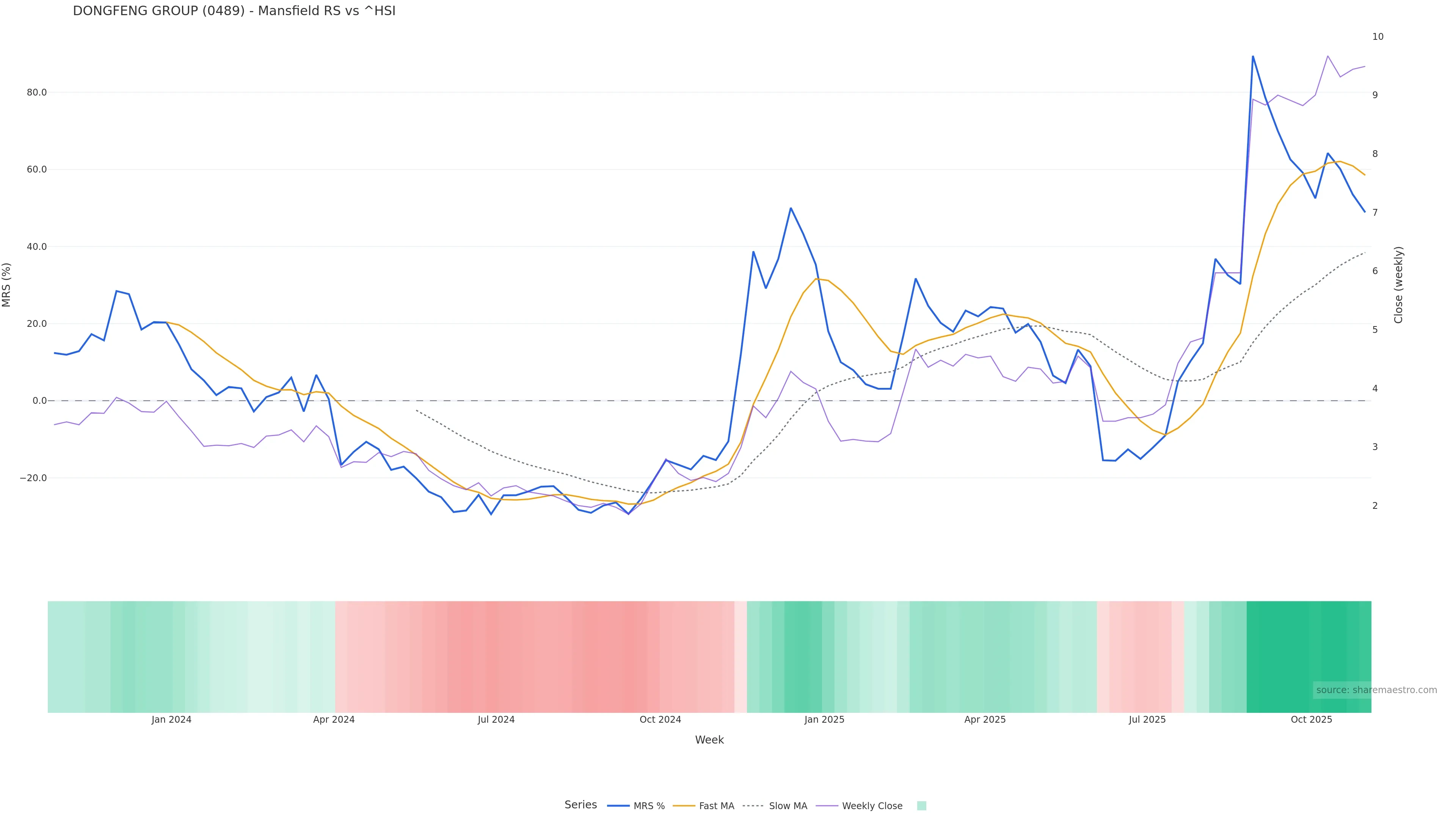Click the Jan 2024 x-axis tick label
This screenshot has width=1456, height=819.
pyautogui.click(x=171, y=720)
